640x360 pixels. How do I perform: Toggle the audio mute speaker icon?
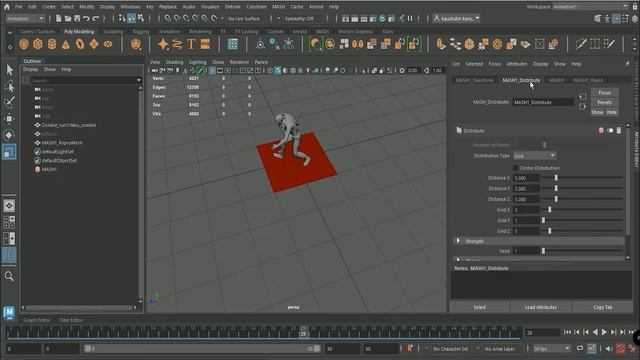pyautogui.click(x=609, y=349)
